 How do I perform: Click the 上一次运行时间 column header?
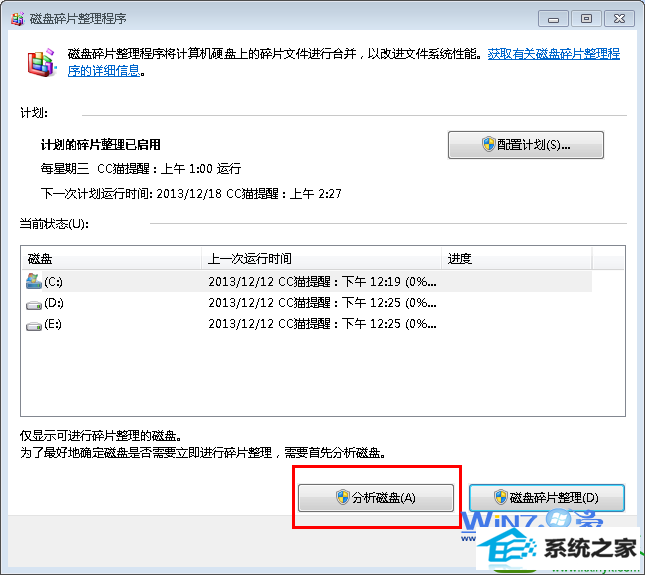click(x=321, y=258)
